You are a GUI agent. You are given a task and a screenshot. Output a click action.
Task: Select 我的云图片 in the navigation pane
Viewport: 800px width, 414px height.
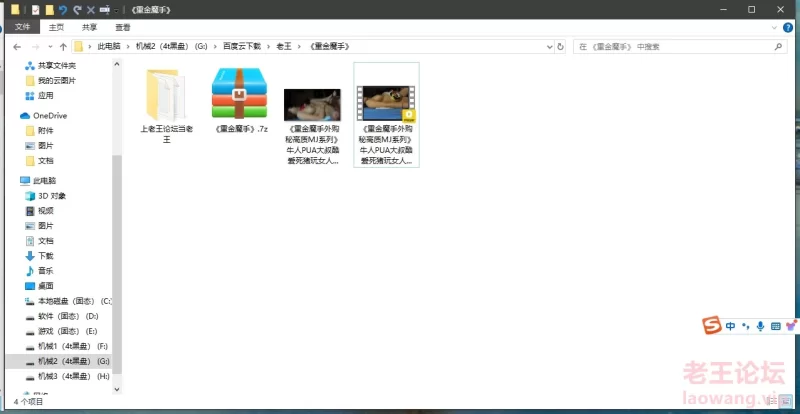pos(51,81)
